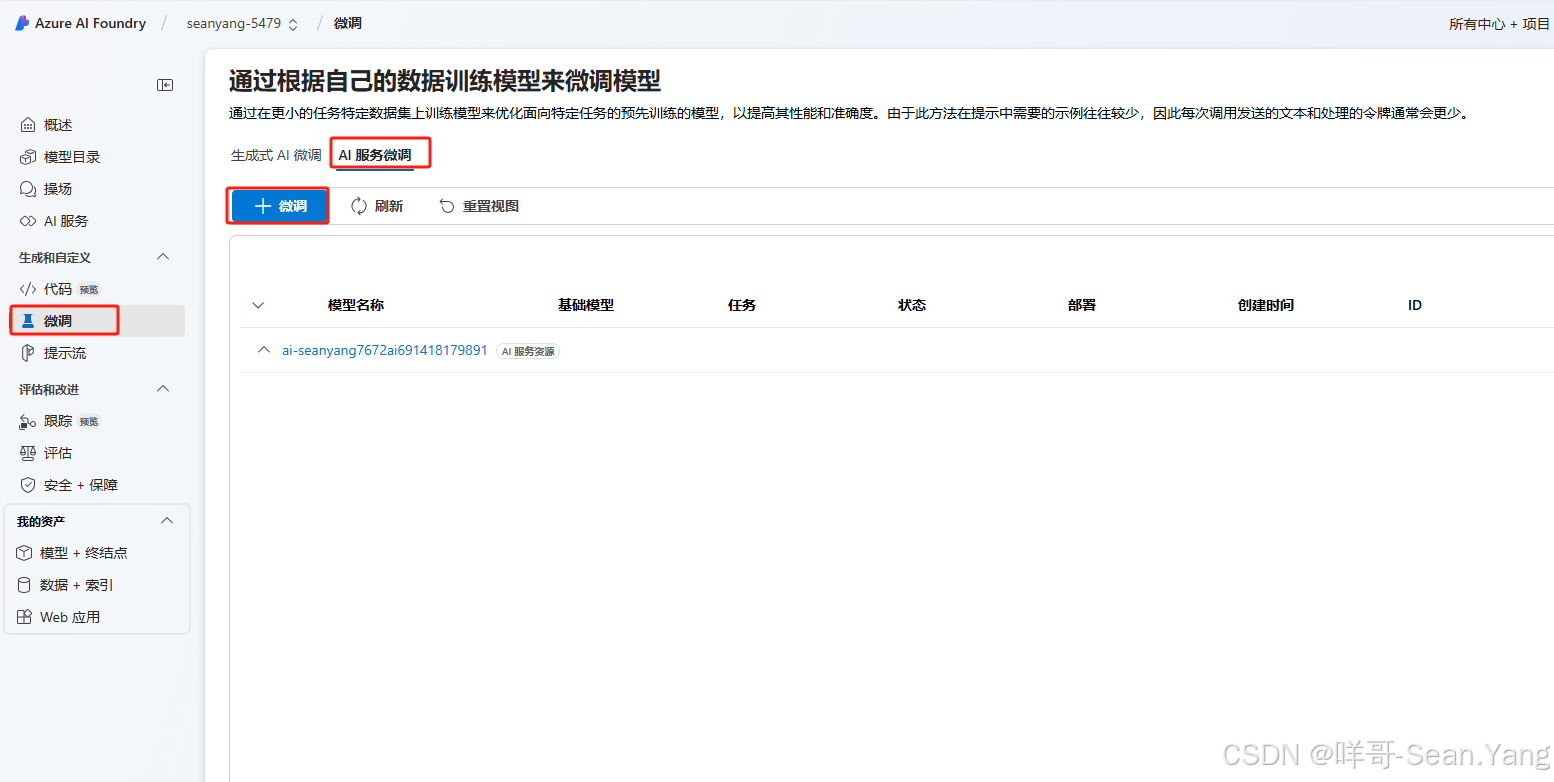
Task: Collapse the 评估和改进 section
Action: pos(164,389)
